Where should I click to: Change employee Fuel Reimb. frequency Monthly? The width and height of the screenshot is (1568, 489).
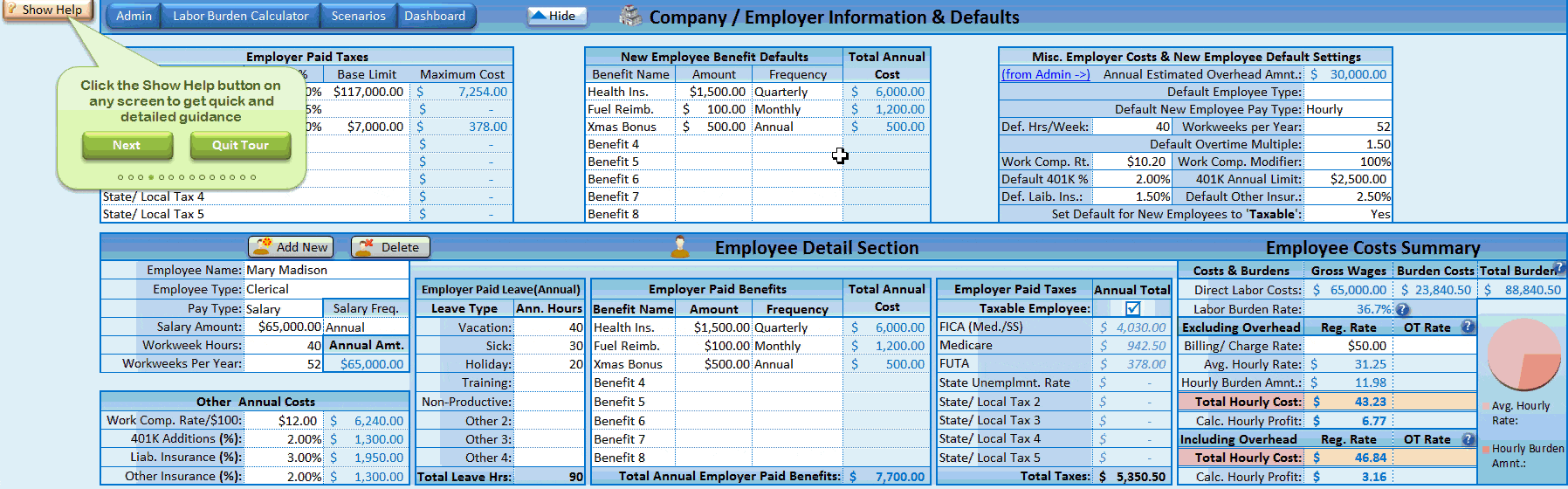point(797,346)
